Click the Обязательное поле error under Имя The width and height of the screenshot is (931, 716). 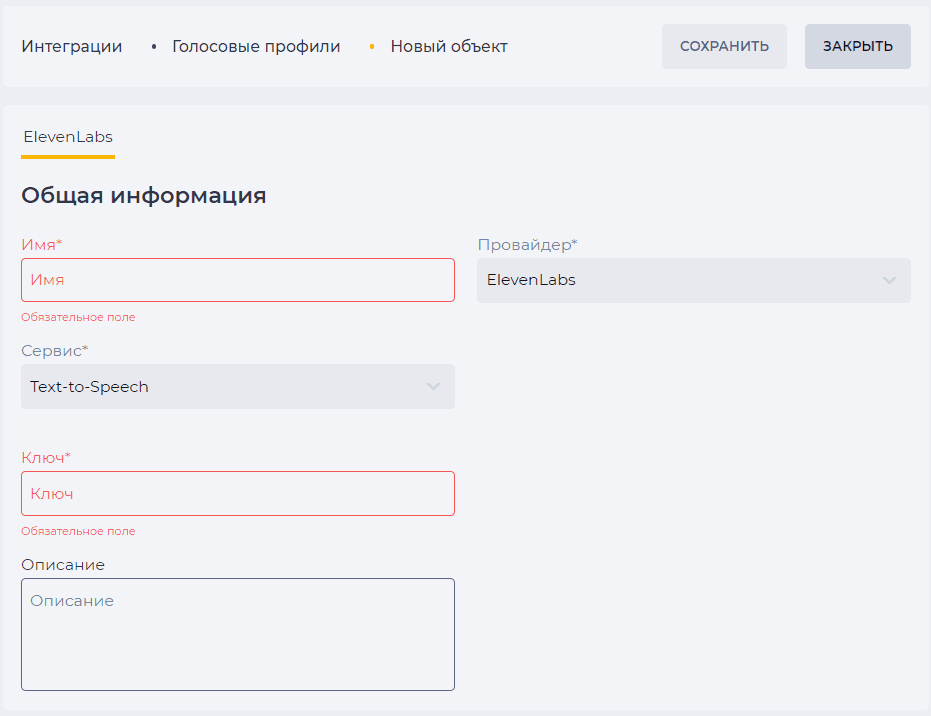coord(78,317)
